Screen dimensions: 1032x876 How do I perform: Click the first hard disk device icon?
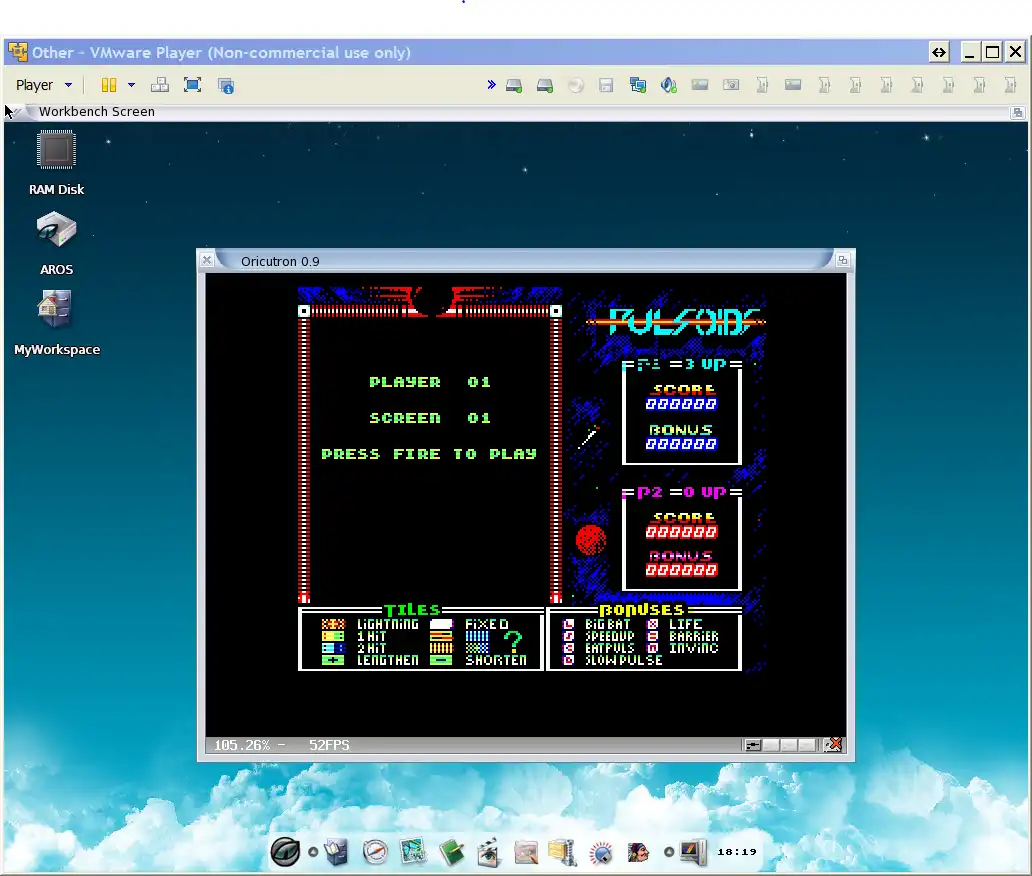point(514,86)
